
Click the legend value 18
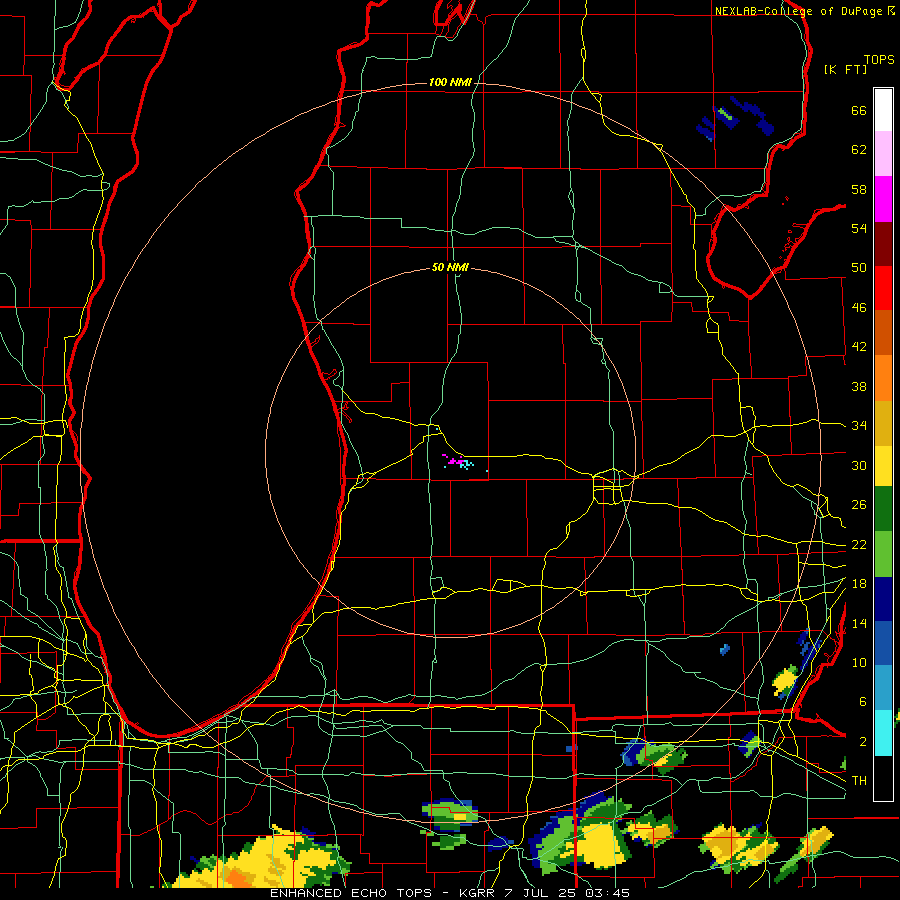pos(859,584)
